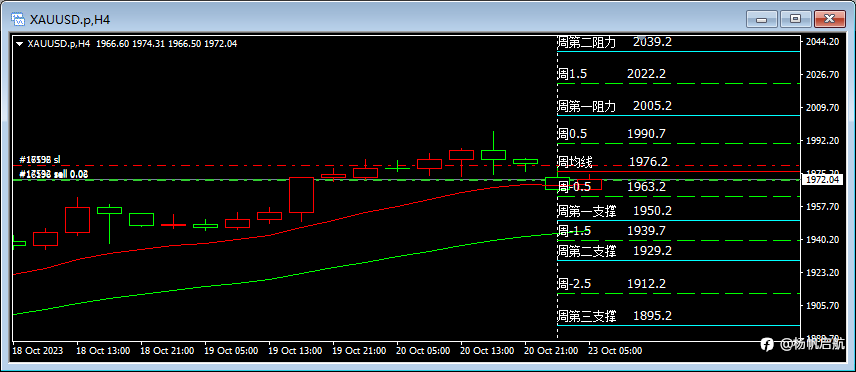Image resolution: width=856 pixels, height=372 pixels.
Task: Click the 19 Oct 21:00 time axis label
Action: coord(359,351)
